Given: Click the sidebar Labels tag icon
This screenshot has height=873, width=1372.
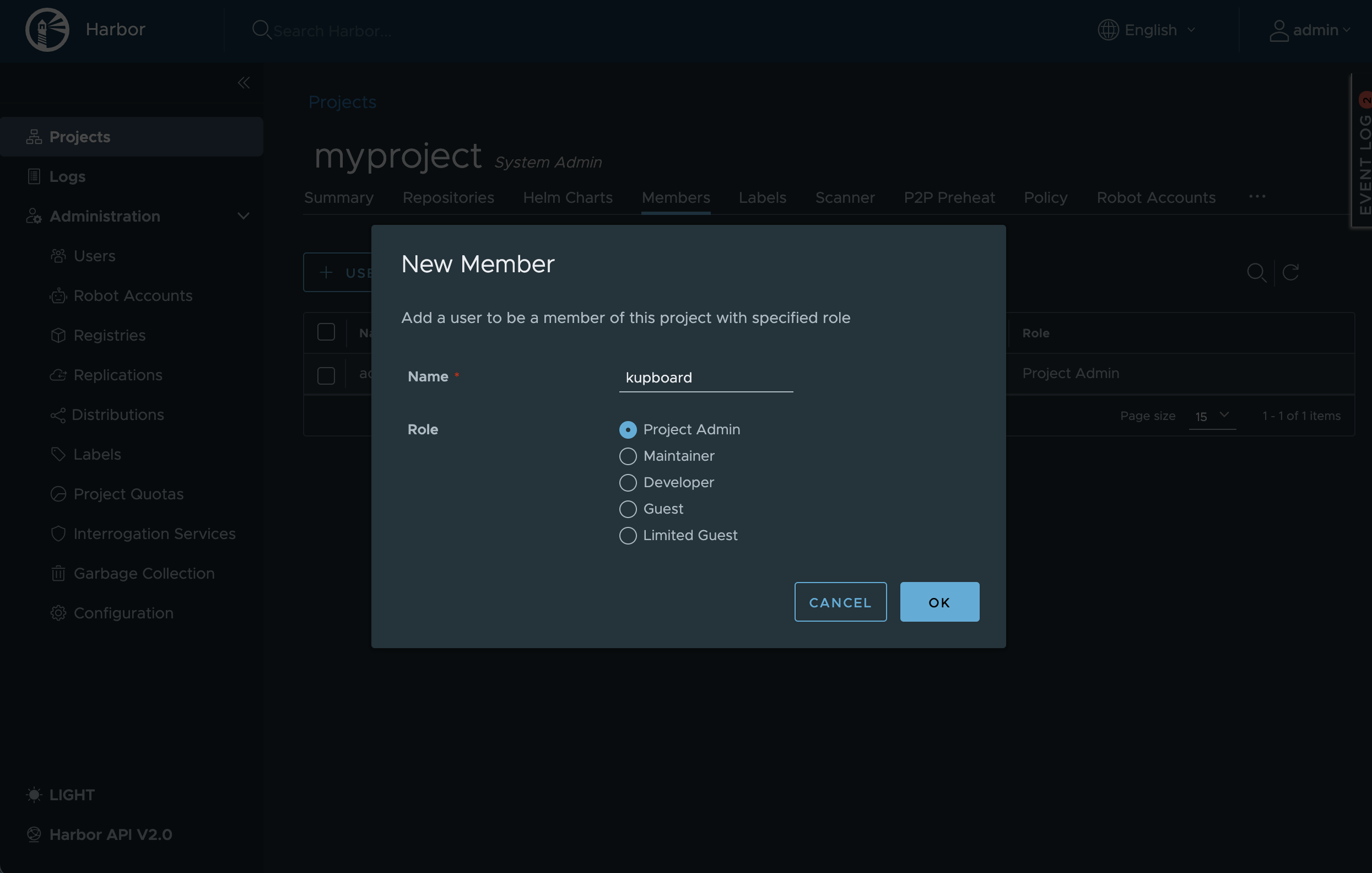Looking at the screenshot, I should click(x=58, y=454).
